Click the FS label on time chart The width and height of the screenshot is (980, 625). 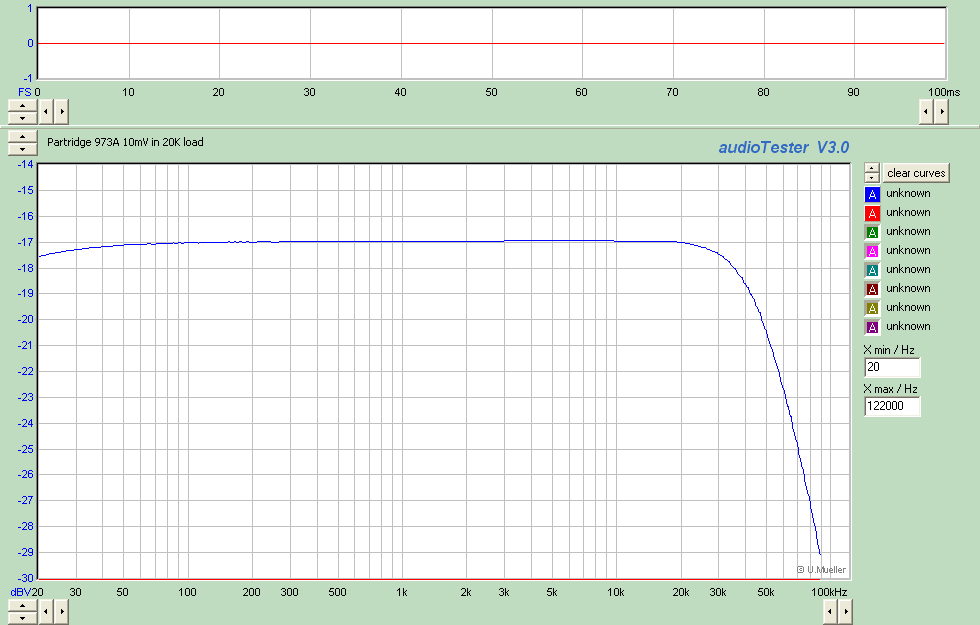[24, 92]
